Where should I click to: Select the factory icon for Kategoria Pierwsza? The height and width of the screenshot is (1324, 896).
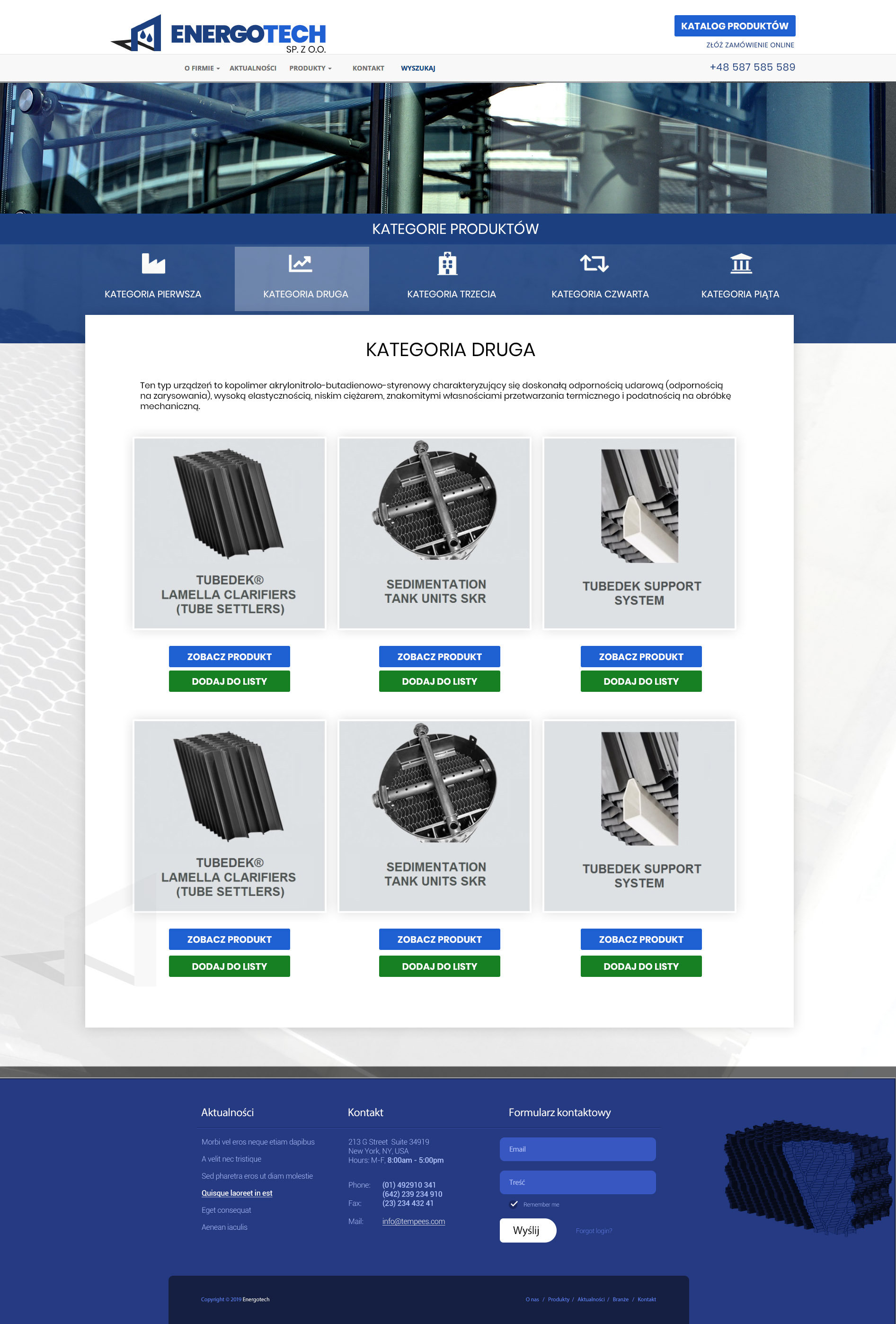(x=153, y=263)
